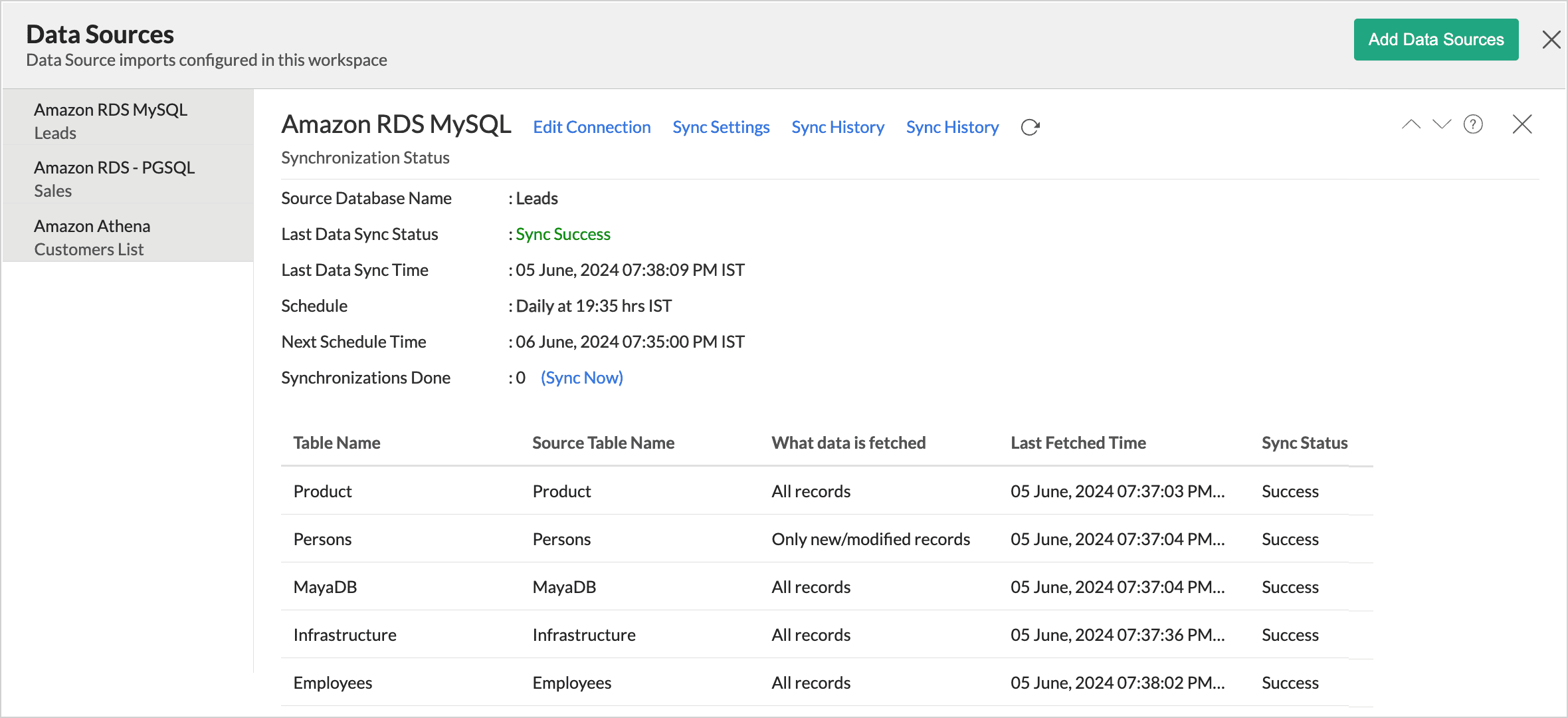Go to next data source with down chevron

(x=1442, y=124)
